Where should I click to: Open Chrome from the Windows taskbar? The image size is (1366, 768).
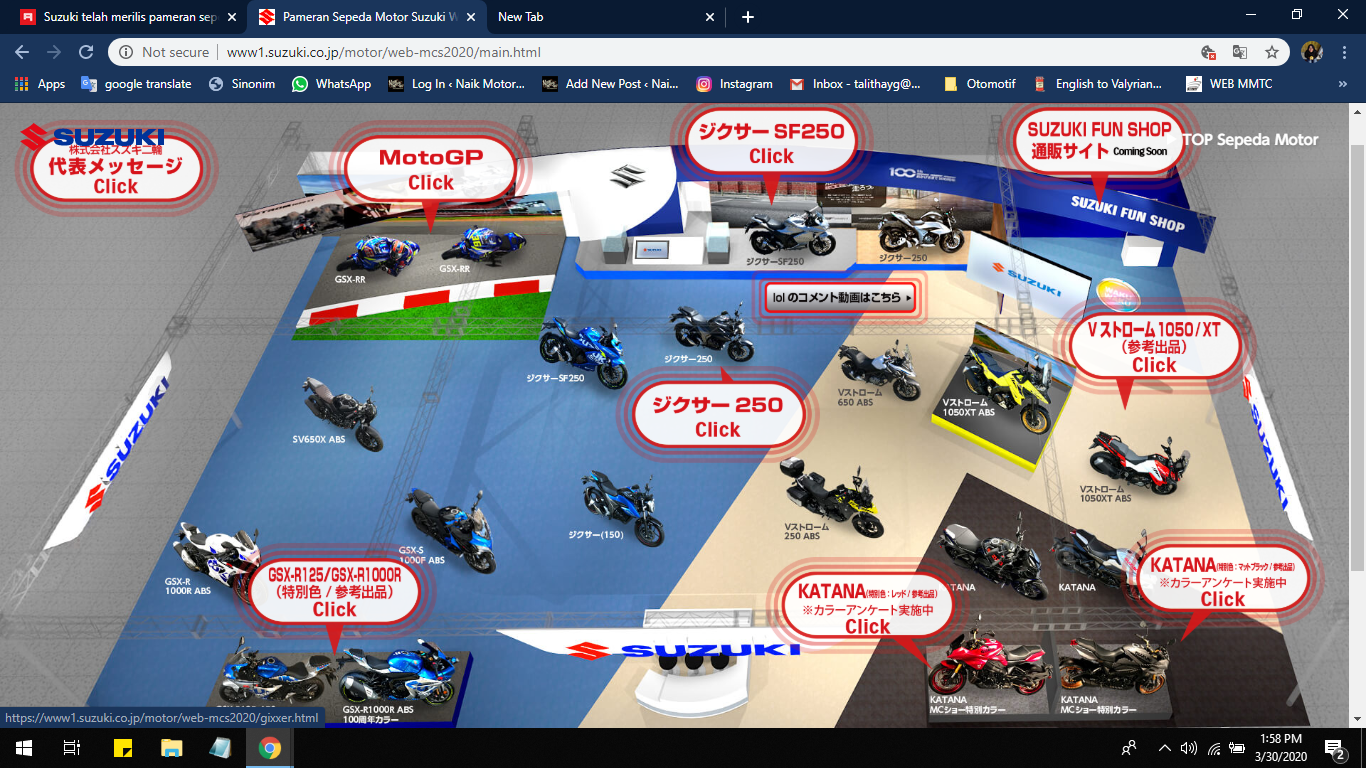point(269,747)
